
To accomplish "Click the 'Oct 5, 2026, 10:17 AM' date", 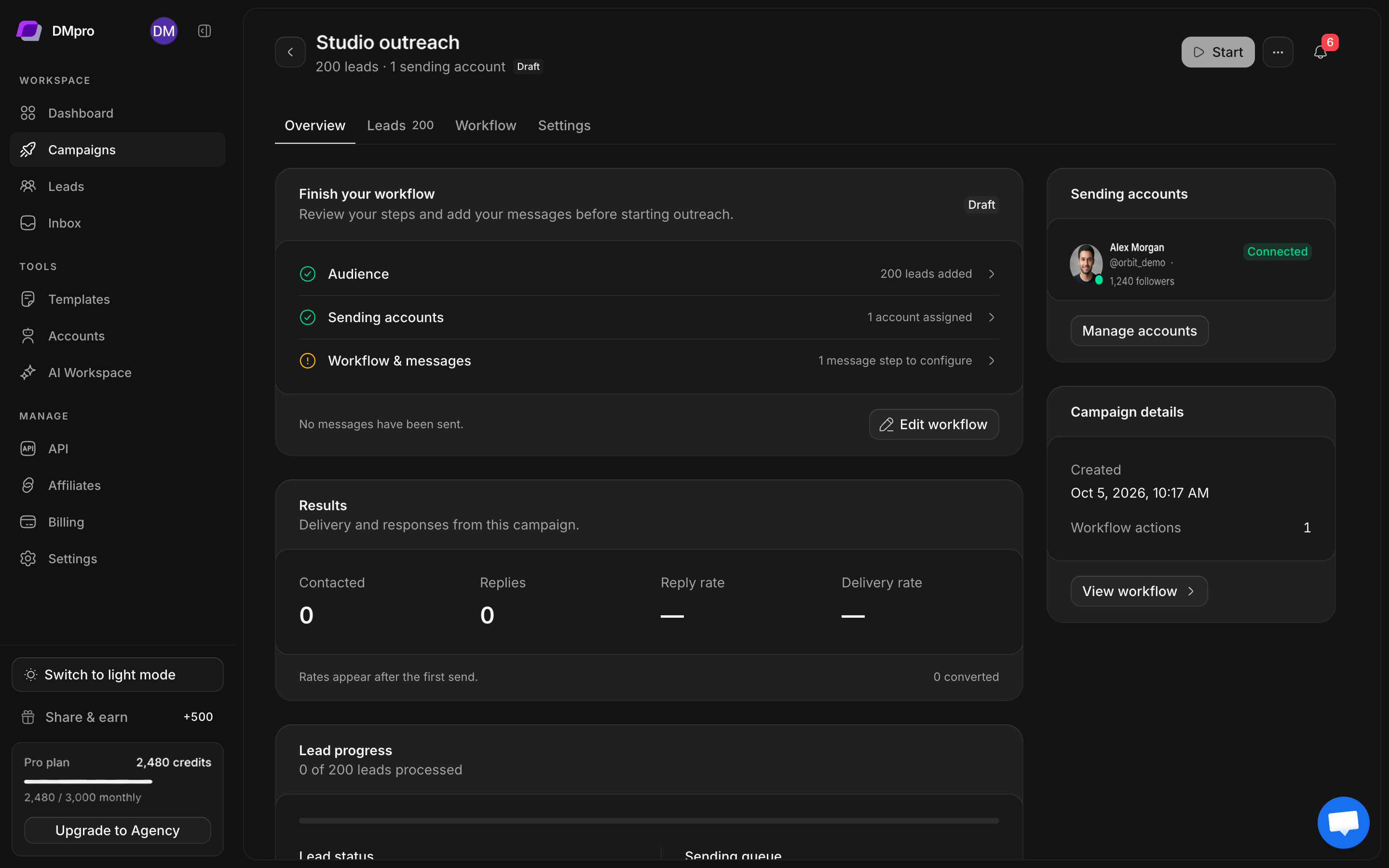I will pyautogui.click(x=1139, y=492).
